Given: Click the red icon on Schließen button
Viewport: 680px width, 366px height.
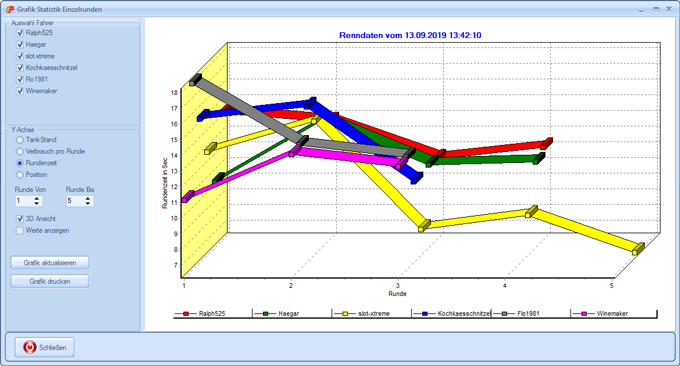Looking at the screenshot, I should [29, 347].
